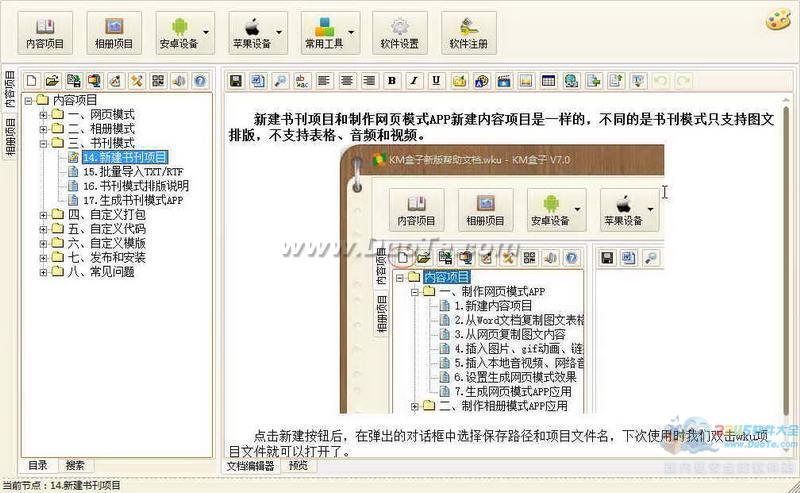Align text left
This screenshot has height=493, width=800.
point(324,81)
